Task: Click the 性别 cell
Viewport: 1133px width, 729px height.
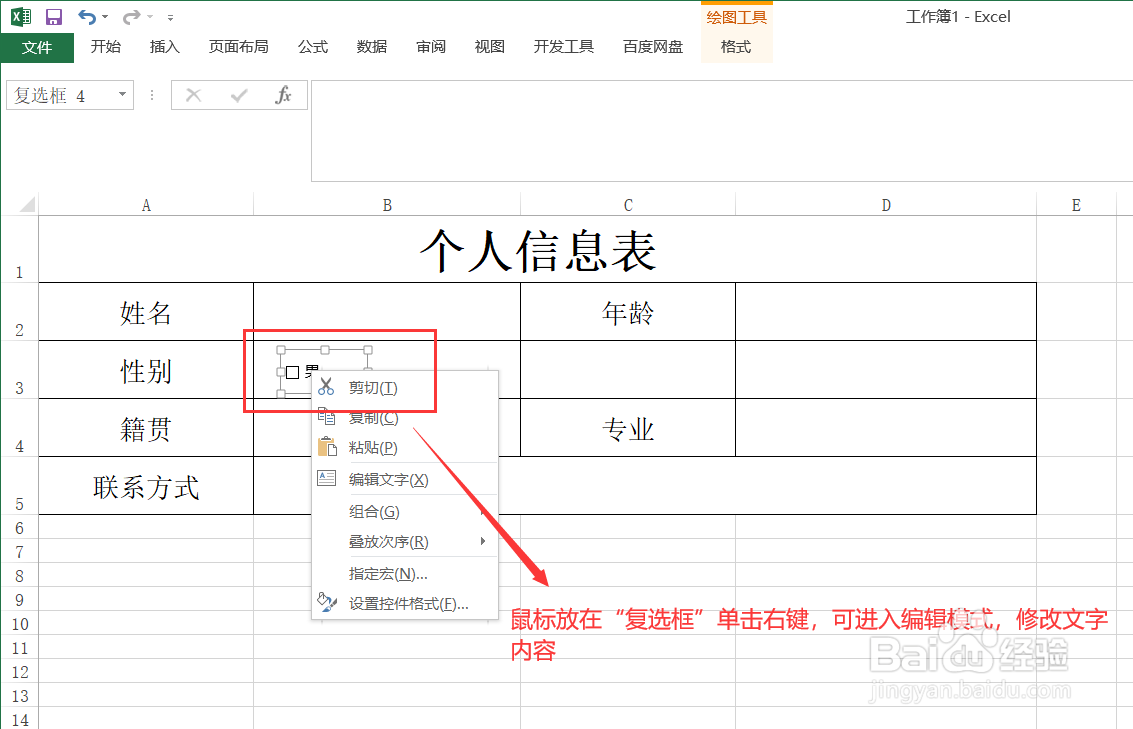Action: coord(146,371)
